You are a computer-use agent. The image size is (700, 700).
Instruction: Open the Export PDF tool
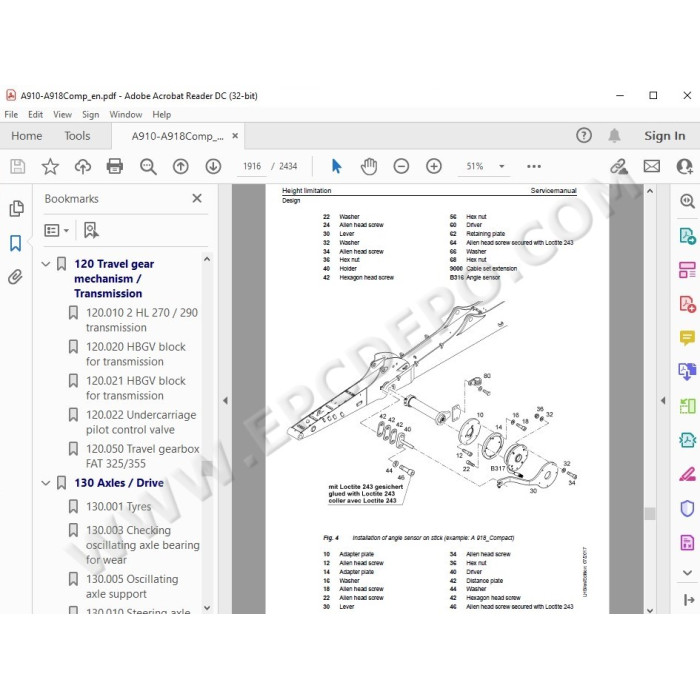[x=688, y=235]
